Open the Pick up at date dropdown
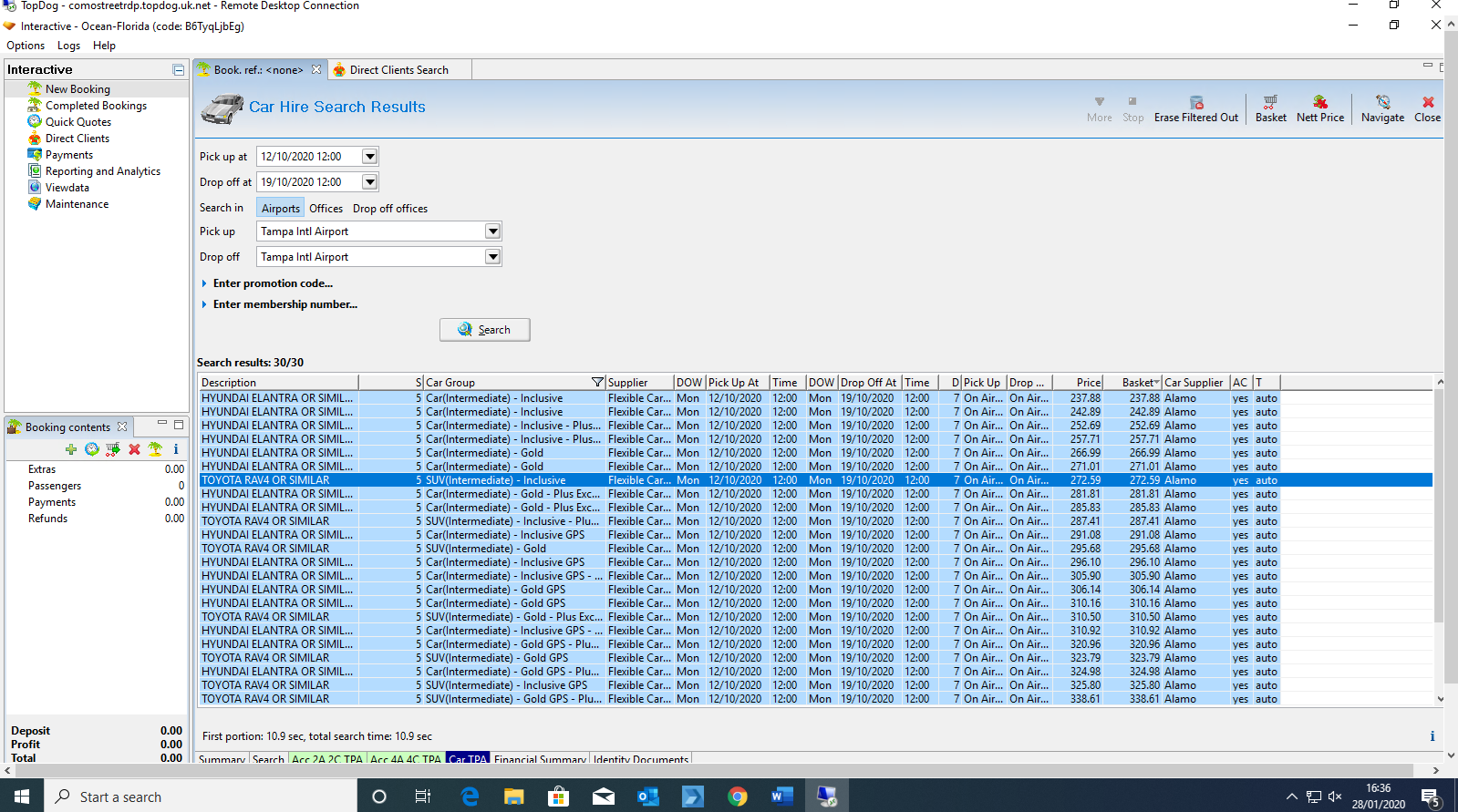 [x=369, y=157]
